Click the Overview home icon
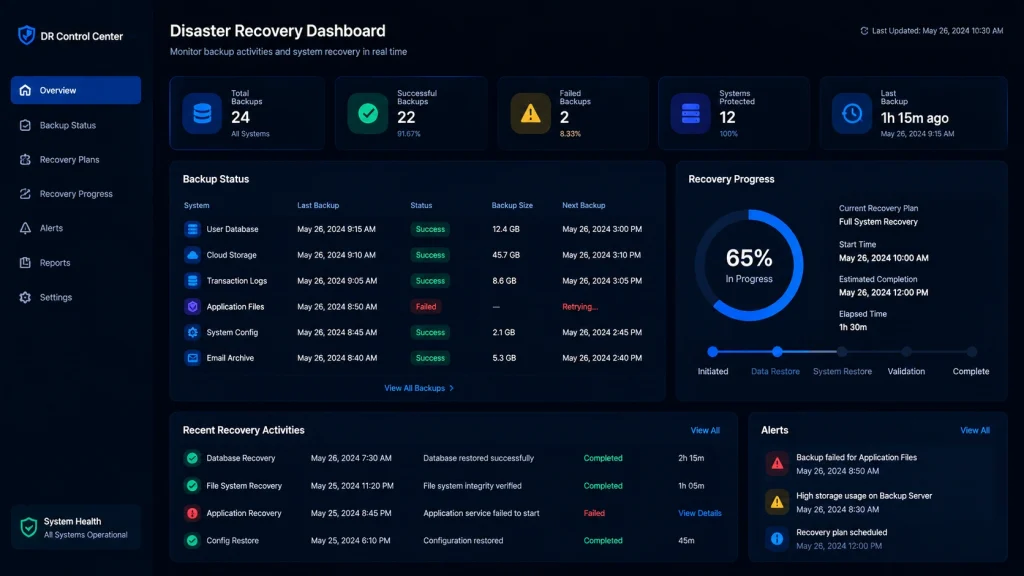Image resolution: width=1024 pixels, height=576 pixels. coord(25,90)
